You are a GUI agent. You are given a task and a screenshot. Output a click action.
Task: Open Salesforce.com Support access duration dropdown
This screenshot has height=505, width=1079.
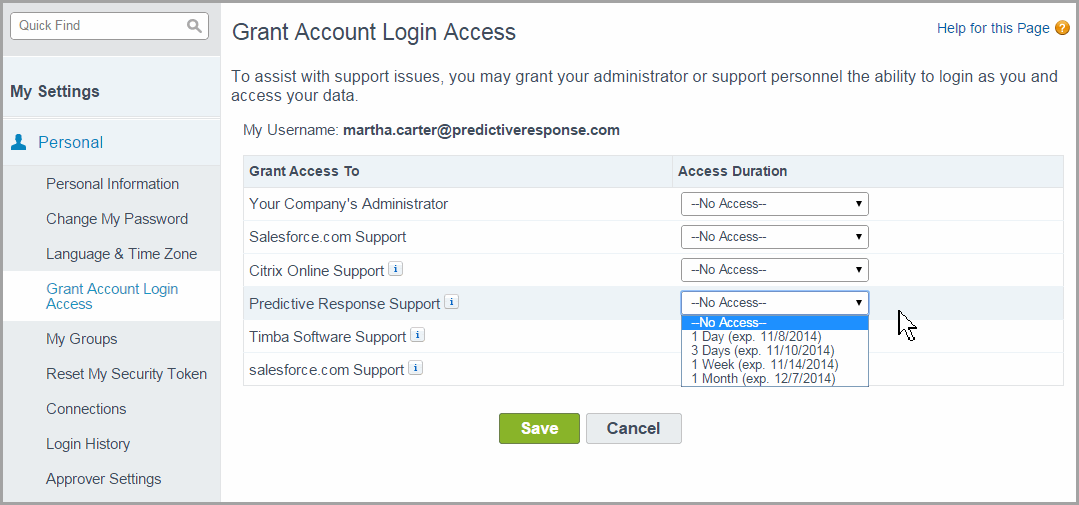pyautogui.click(x=774, y=237)
